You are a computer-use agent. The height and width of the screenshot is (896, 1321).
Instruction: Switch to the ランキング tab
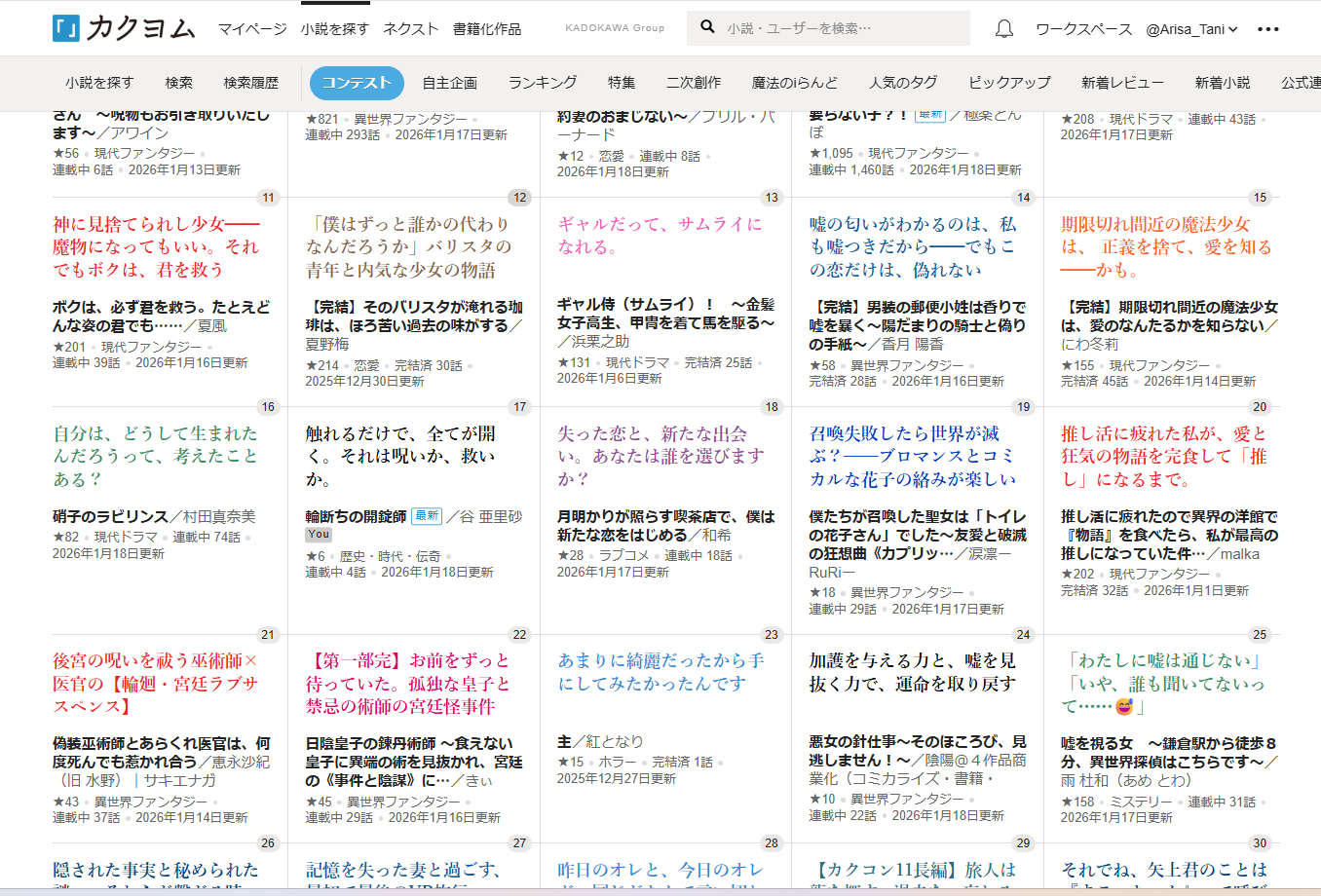[x=543, y=83]
